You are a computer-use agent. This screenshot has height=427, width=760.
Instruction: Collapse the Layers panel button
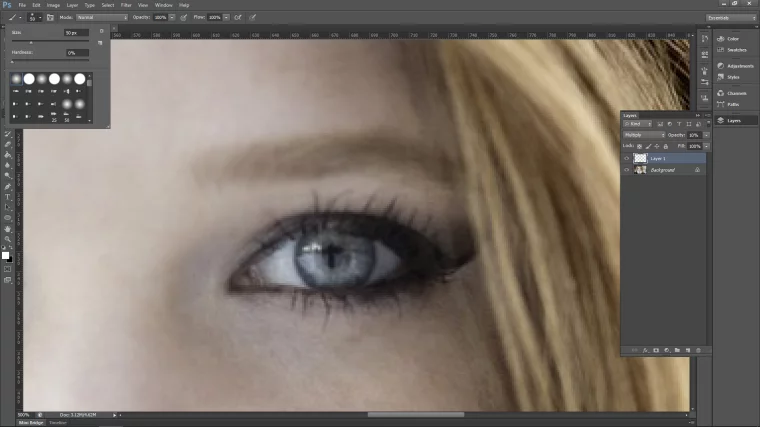[698, 115]
